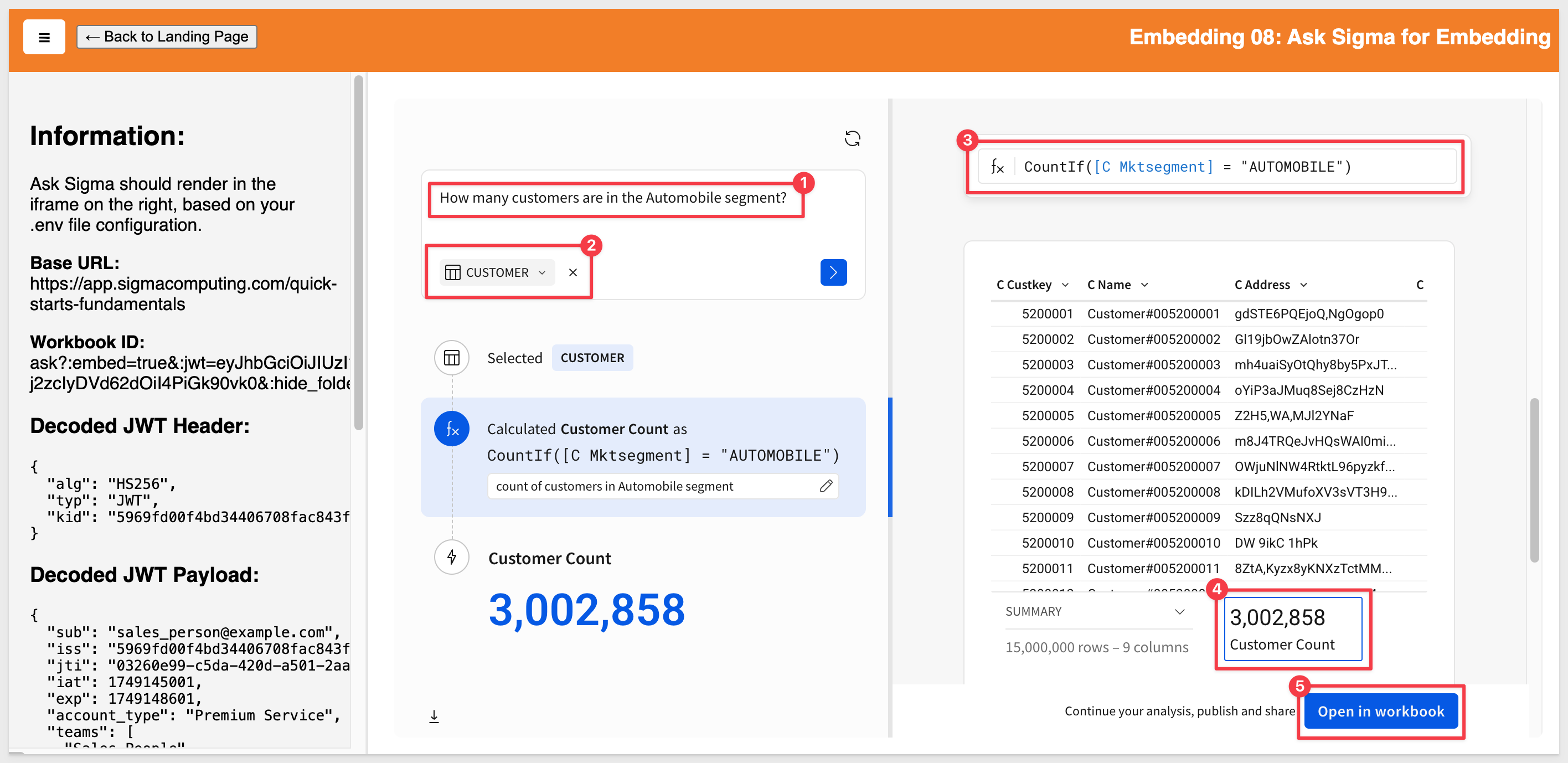Click the '15,000,000 rows – 9 columns' text
The height and width of the screenshot is (763, 1568).
coord(1096,647)
